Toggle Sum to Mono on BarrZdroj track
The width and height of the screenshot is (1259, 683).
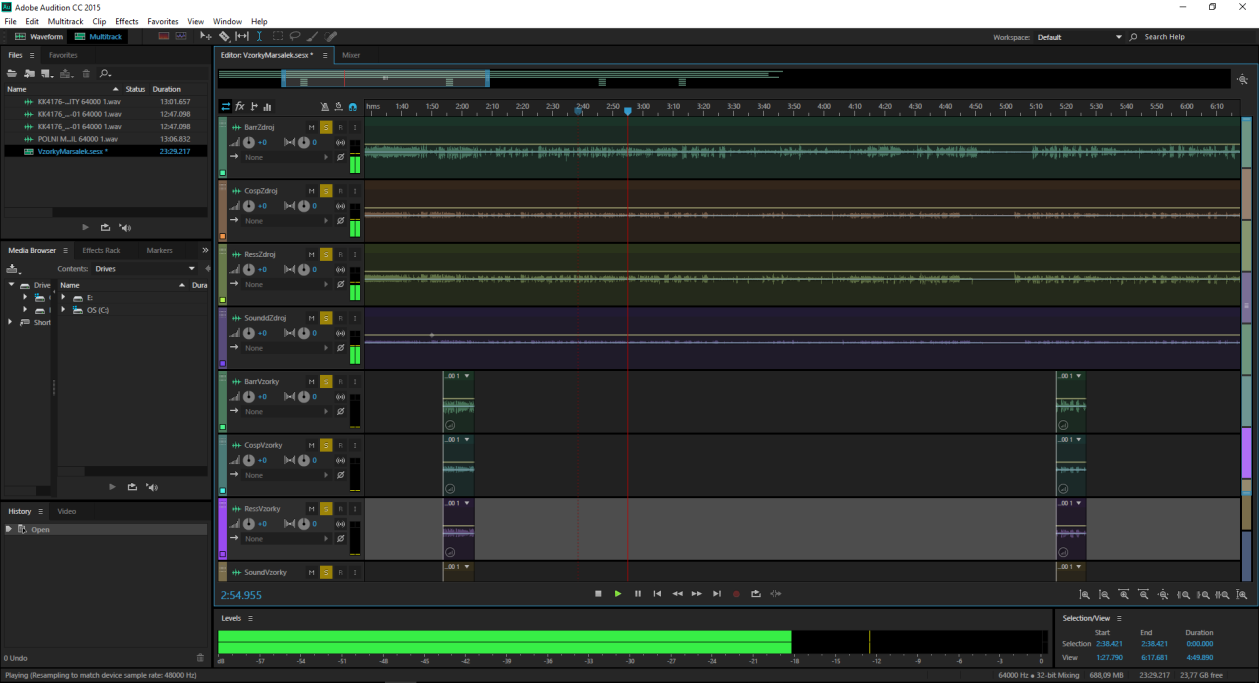click(340, 142)
